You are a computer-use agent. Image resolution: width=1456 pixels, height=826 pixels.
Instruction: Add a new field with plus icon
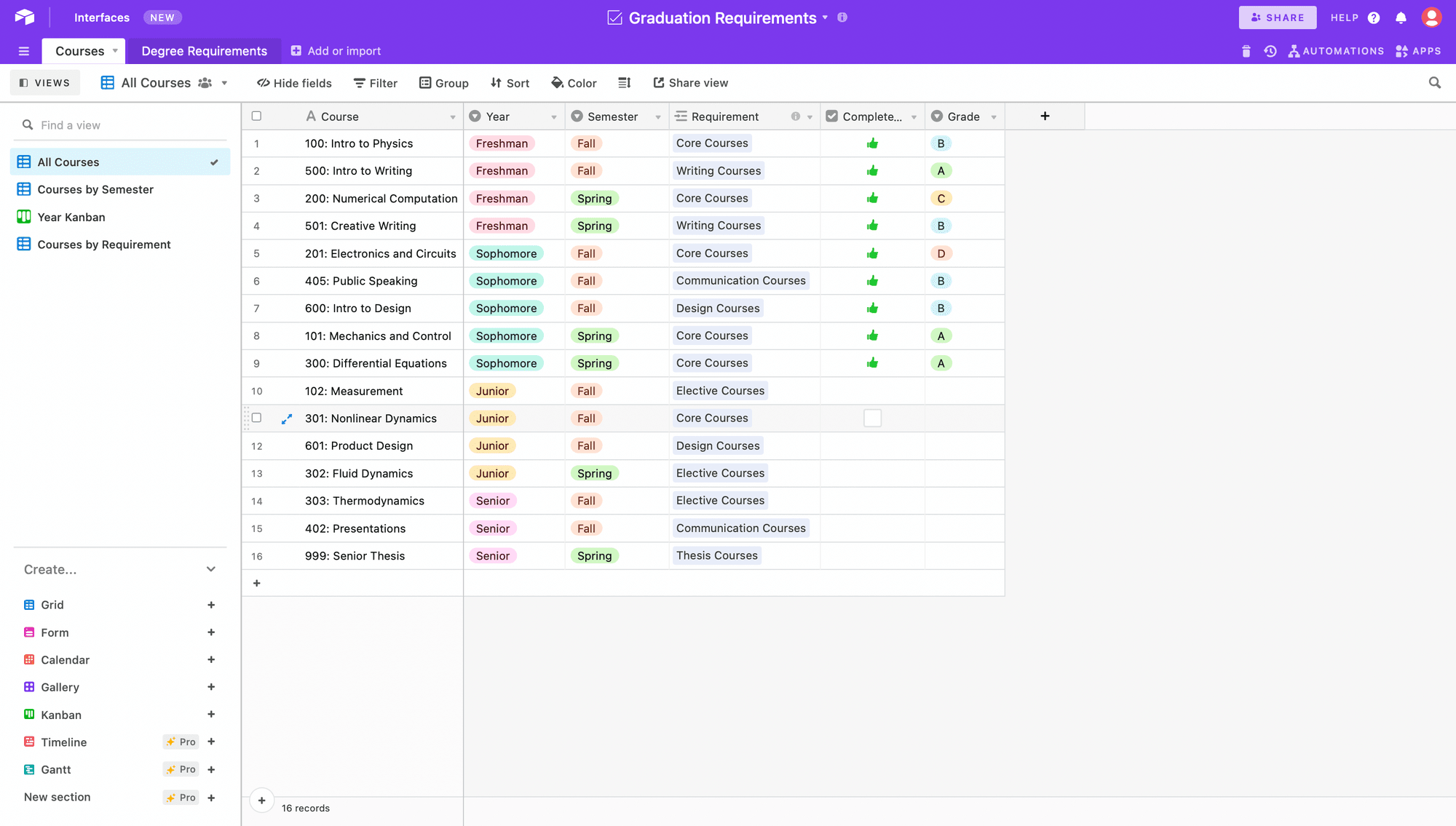click(x=1045, y=116)
